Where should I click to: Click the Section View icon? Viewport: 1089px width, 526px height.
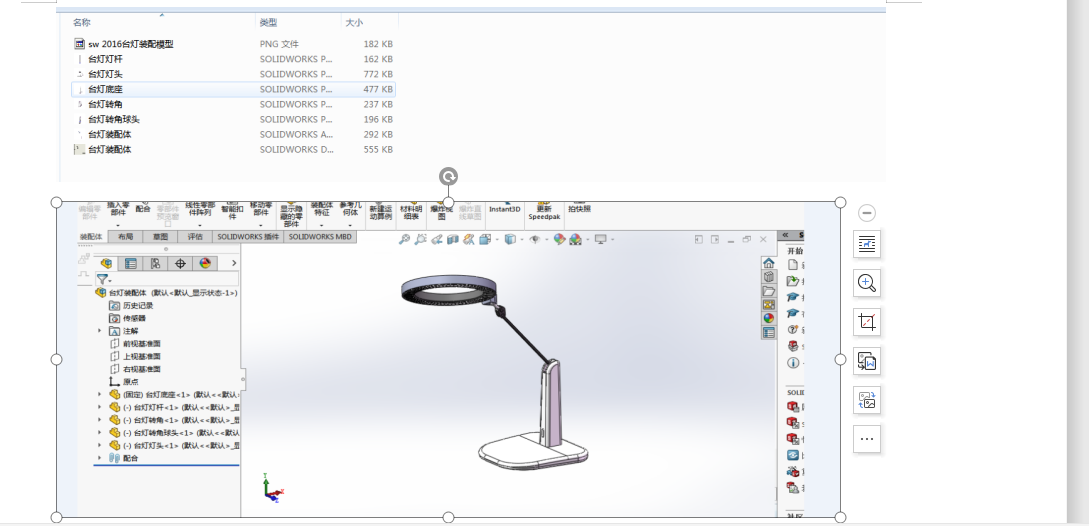[452, 239]
